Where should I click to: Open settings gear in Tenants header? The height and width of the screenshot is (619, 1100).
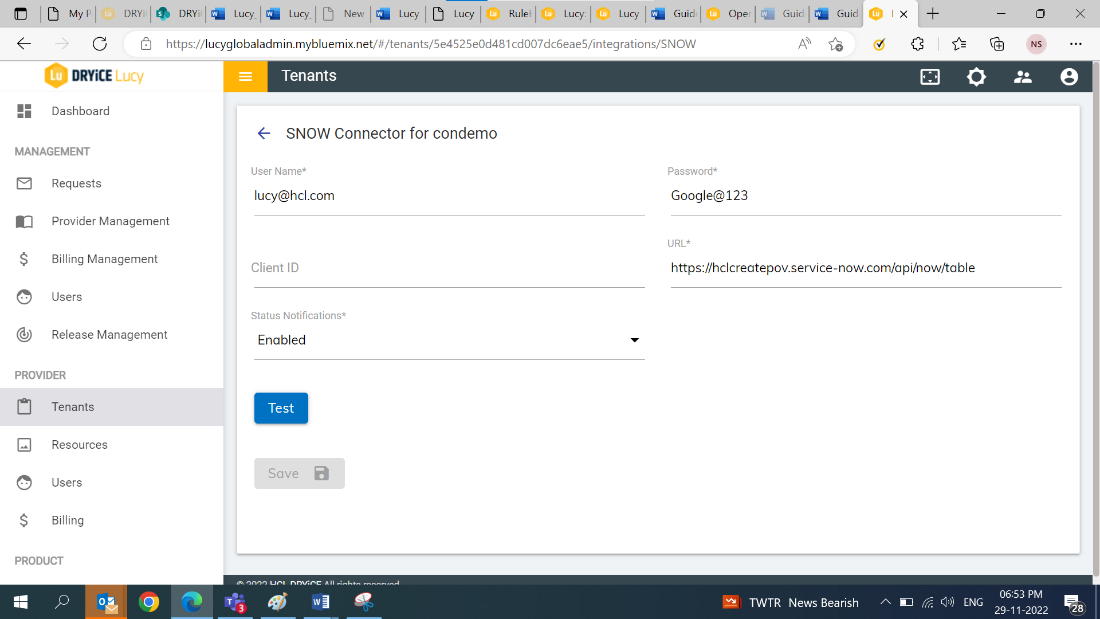(x=976, y=76)
